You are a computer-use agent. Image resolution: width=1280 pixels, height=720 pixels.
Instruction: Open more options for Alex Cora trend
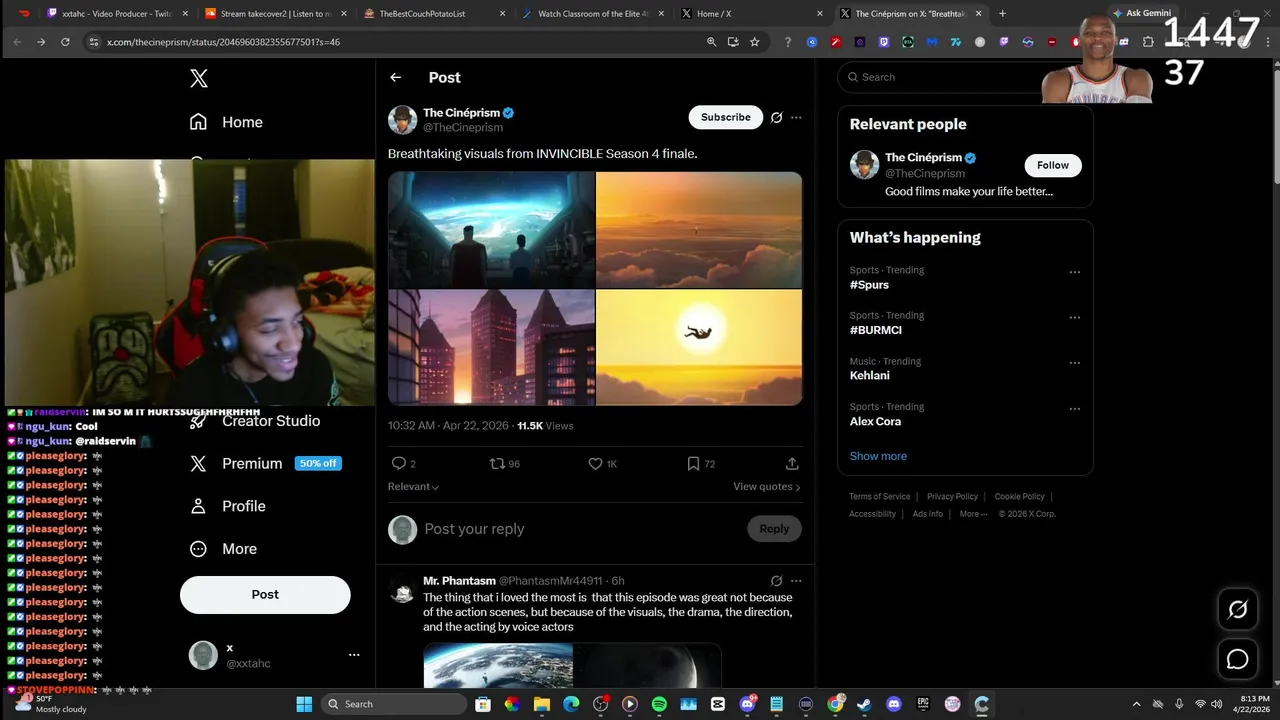point(1075,409)
